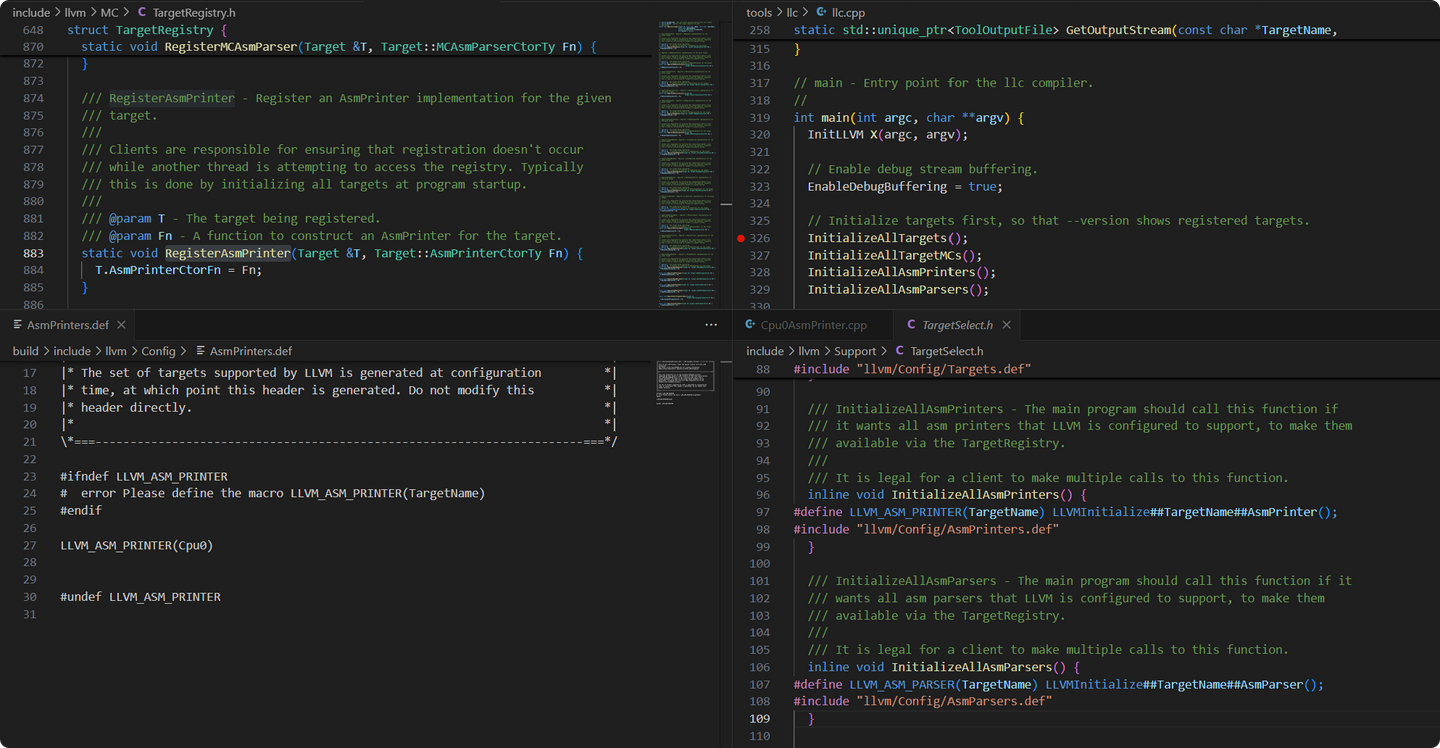Click the AsmPrinters.def tab file icon
Image resolution: width=1440 pixels, height=748 pixels.
pyautogui.click(x=16, y=325)
